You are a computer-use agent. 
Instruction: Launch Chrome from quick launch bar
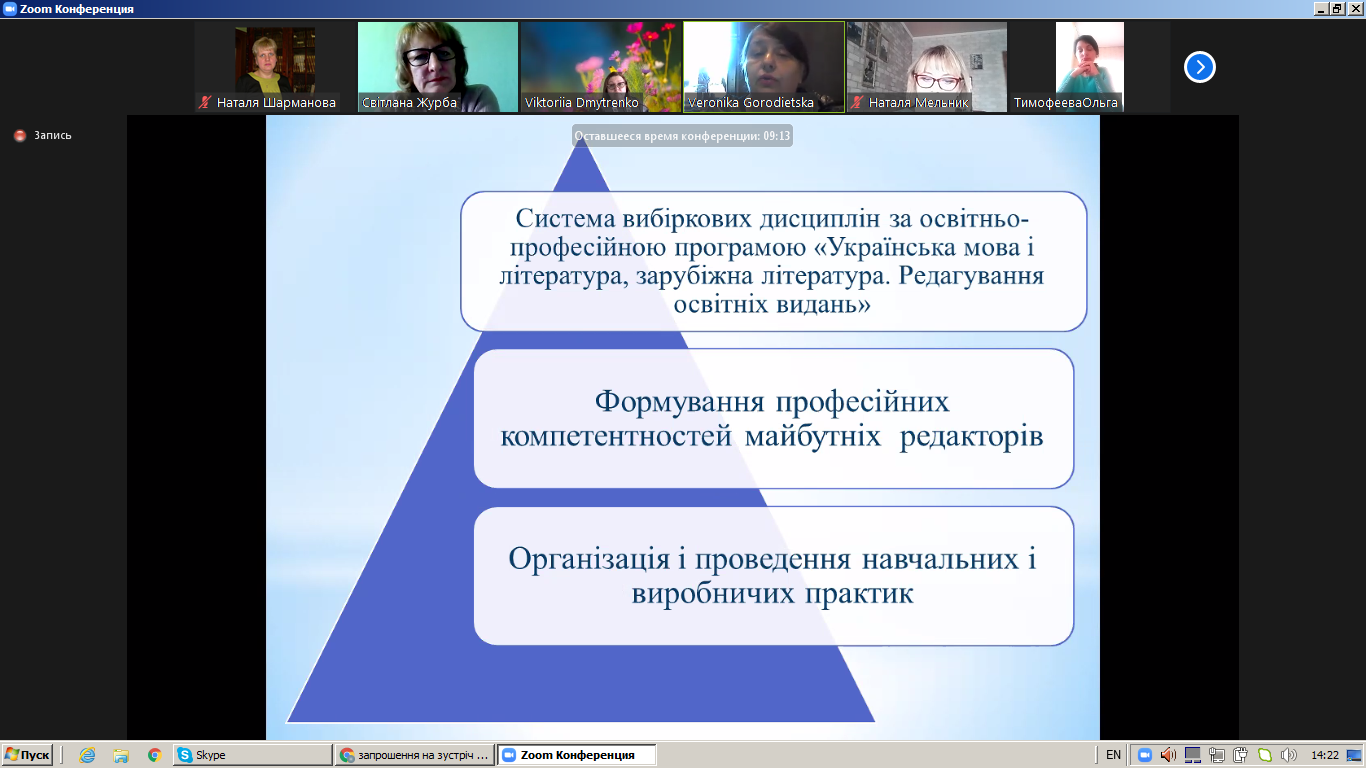[154, 755]
